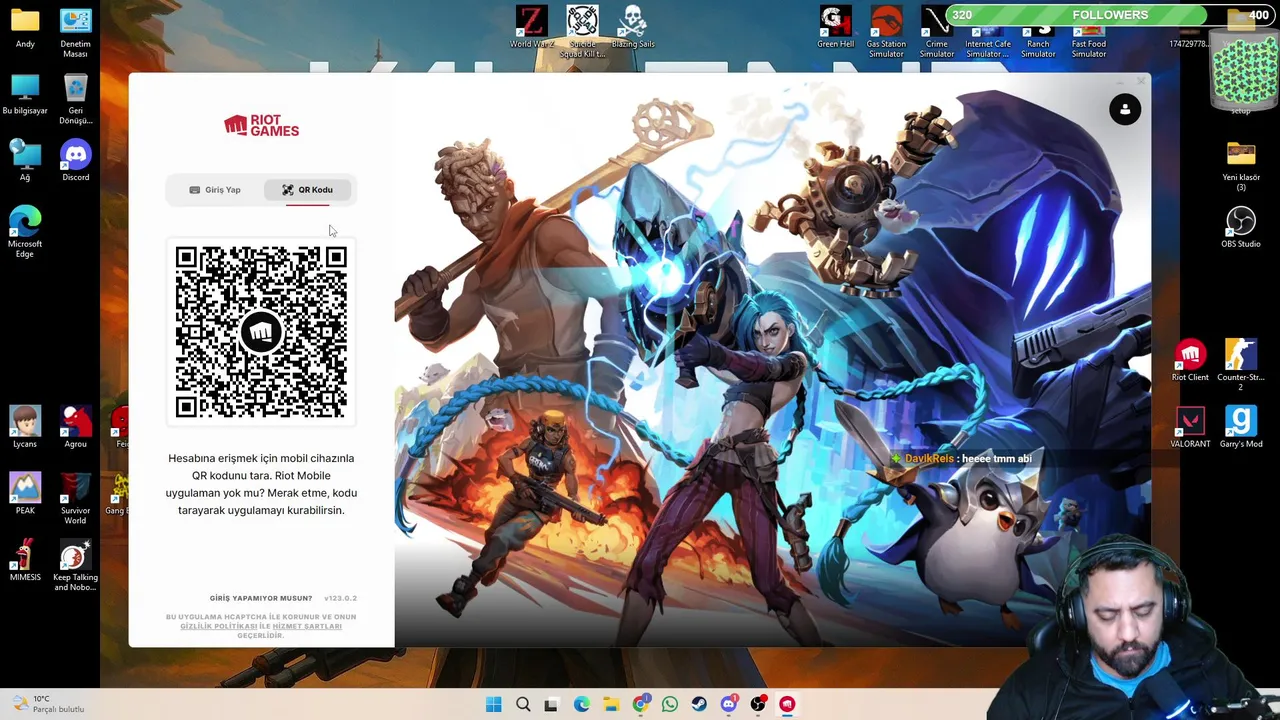Launch Keep Talking and Nobody Explodes shortcut
The height and width of the screenshot is (720, 1280).
[x=75, y=566]
